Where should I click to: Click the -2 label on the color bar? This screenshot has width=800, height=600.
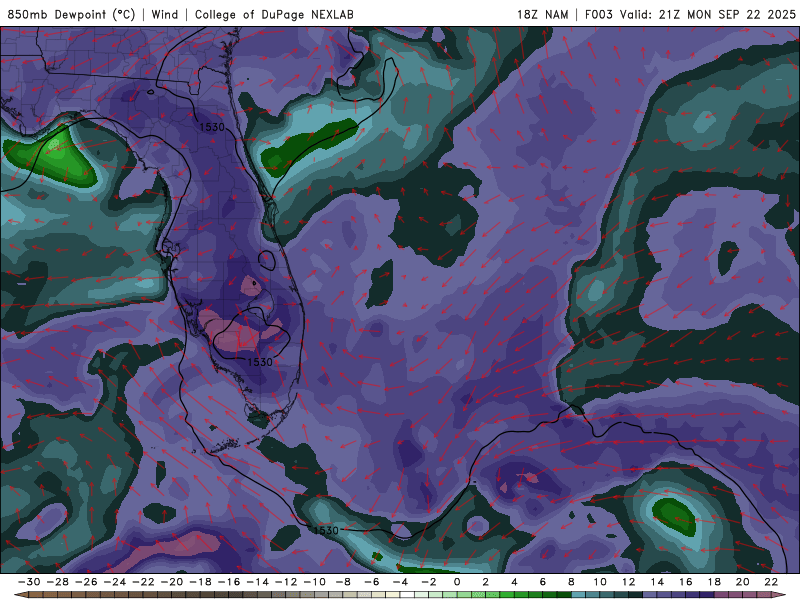[x=429, y=582]
